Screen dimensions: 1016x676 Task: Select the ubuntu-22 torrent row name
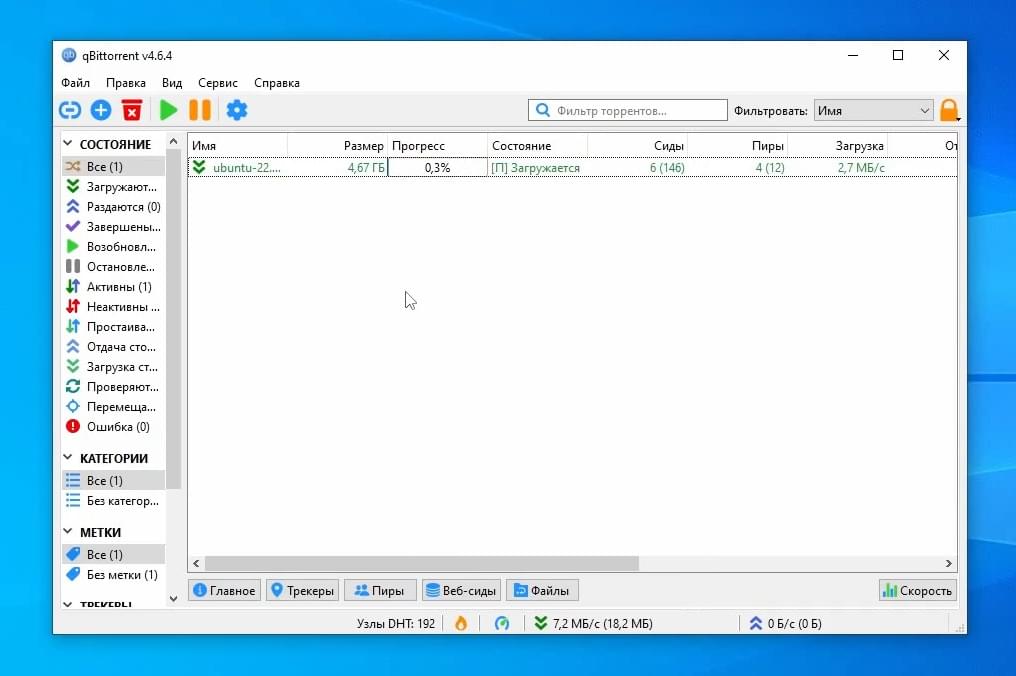pyautogui.click(x=246, y=168)
